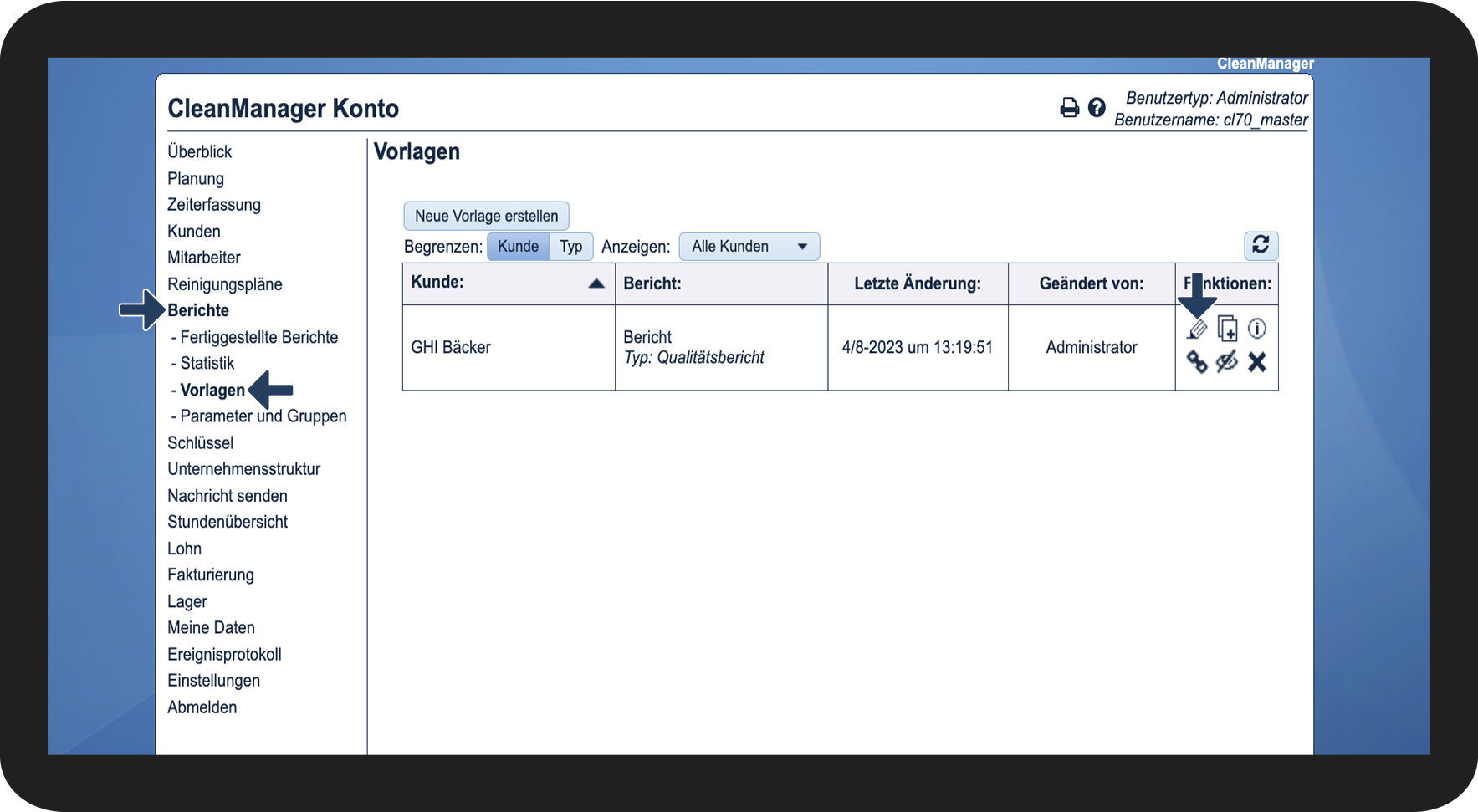
Task: Delete the template with the X icon
Action: (x=1256, y=362)
